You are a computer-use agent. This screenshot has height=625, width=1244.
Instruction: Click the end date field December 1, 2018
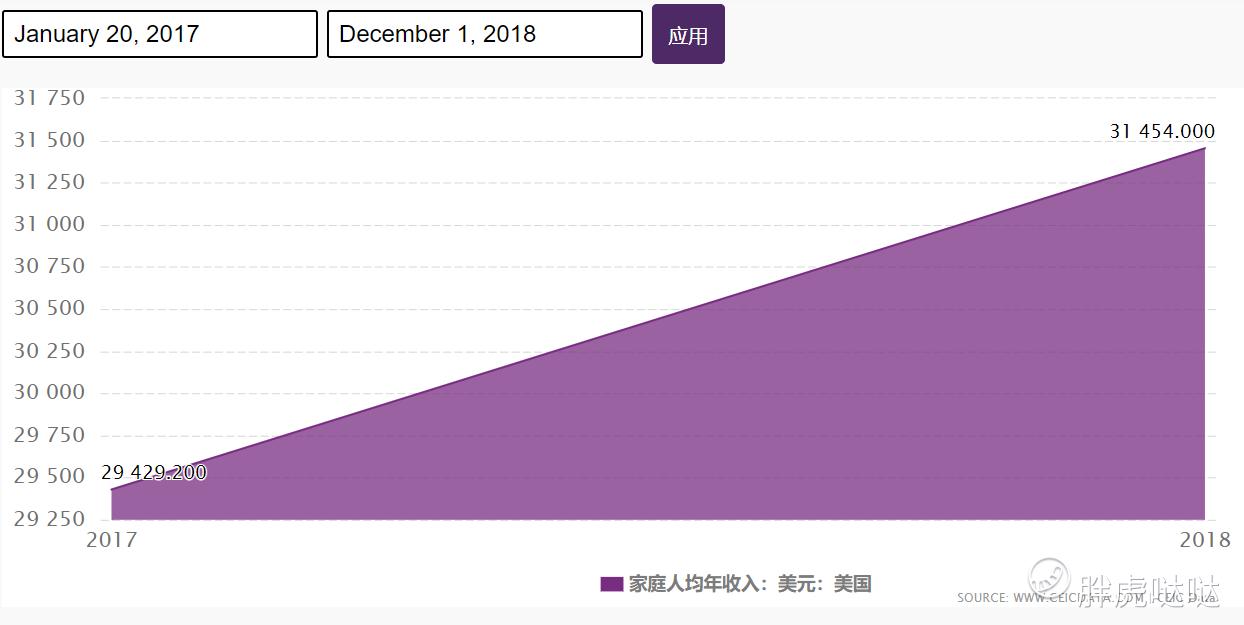(x=485, y=34)
